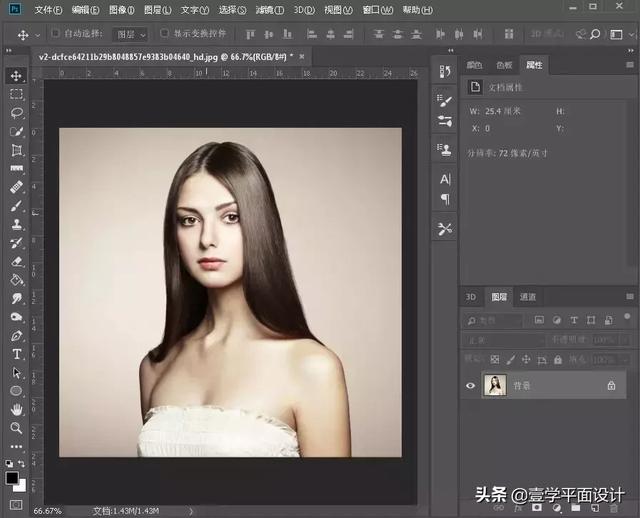Select the Crop tool
Screen dimensions: 640x518
pos(16,150)
